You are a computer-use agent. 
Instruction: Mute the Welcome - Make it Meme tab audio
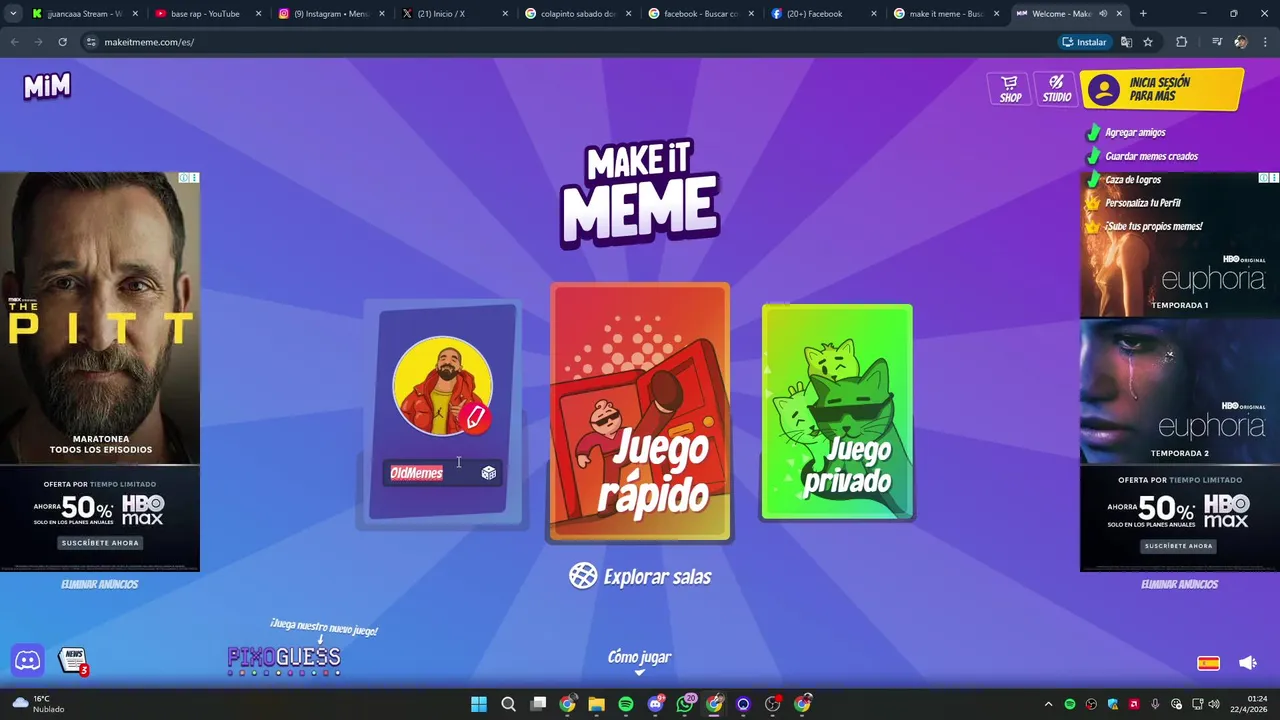(x=1103, y=14)
